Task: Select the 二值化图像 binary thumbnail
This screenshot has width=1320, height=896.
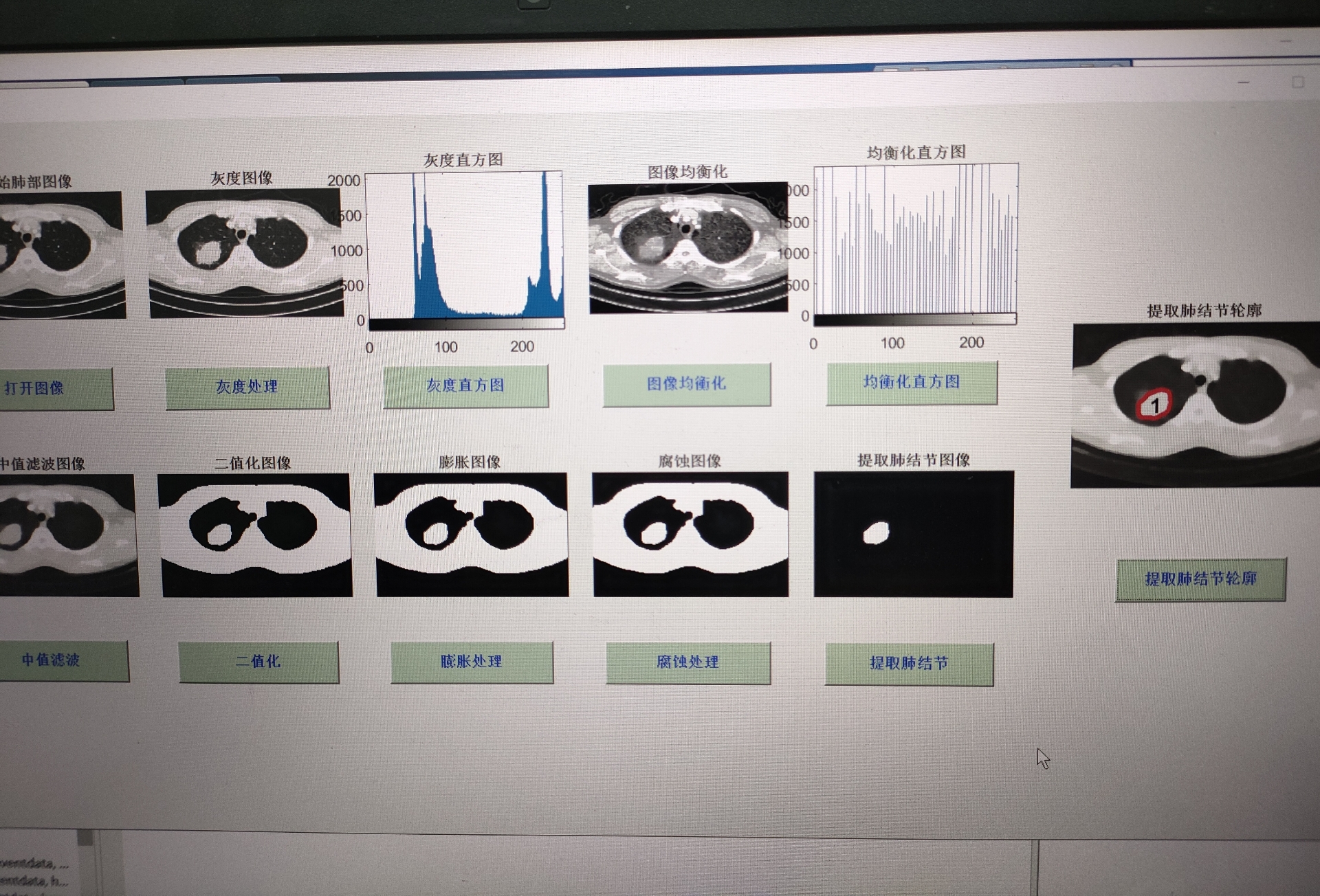Action: [x=255, y=534]
